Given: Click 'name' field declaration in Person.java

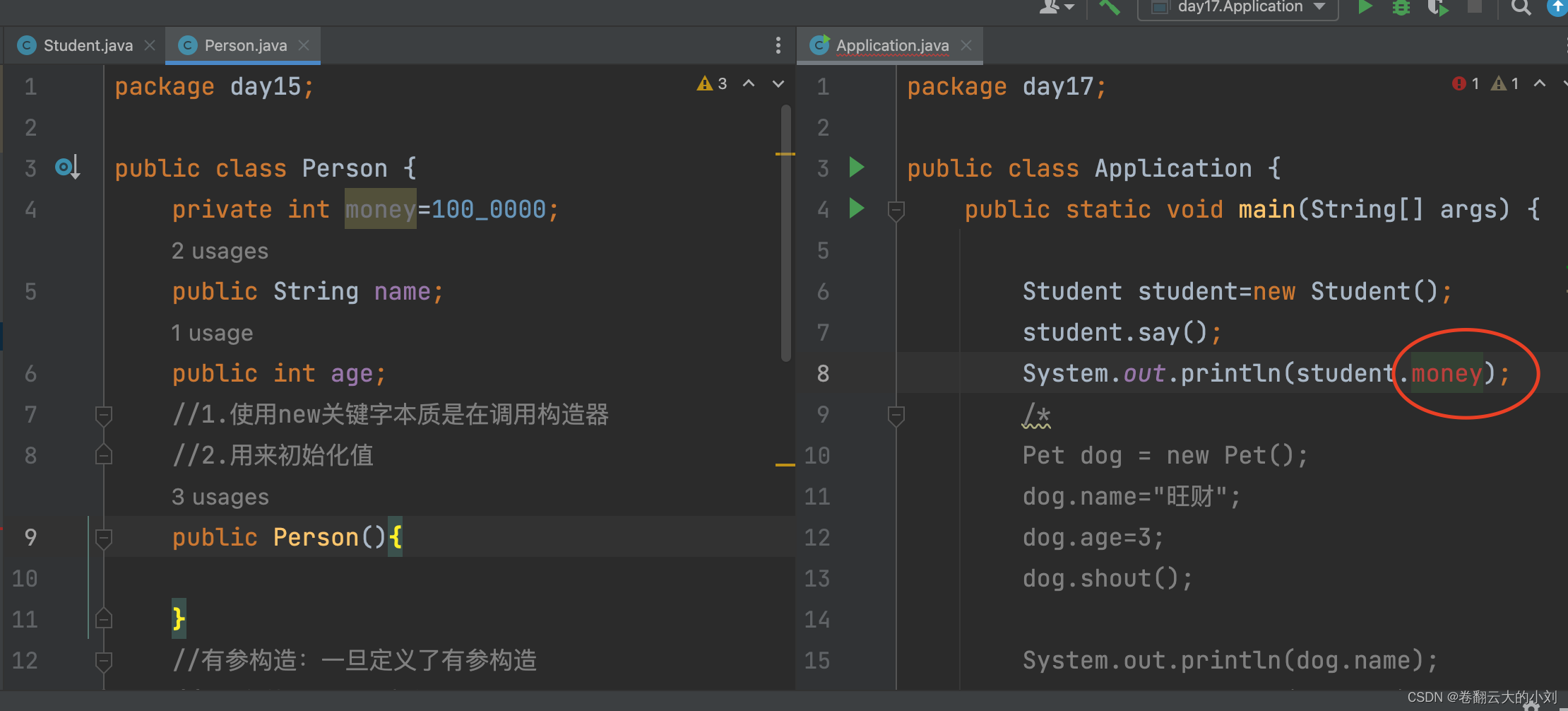Looking at the screenshot, I should click(402, 291).
